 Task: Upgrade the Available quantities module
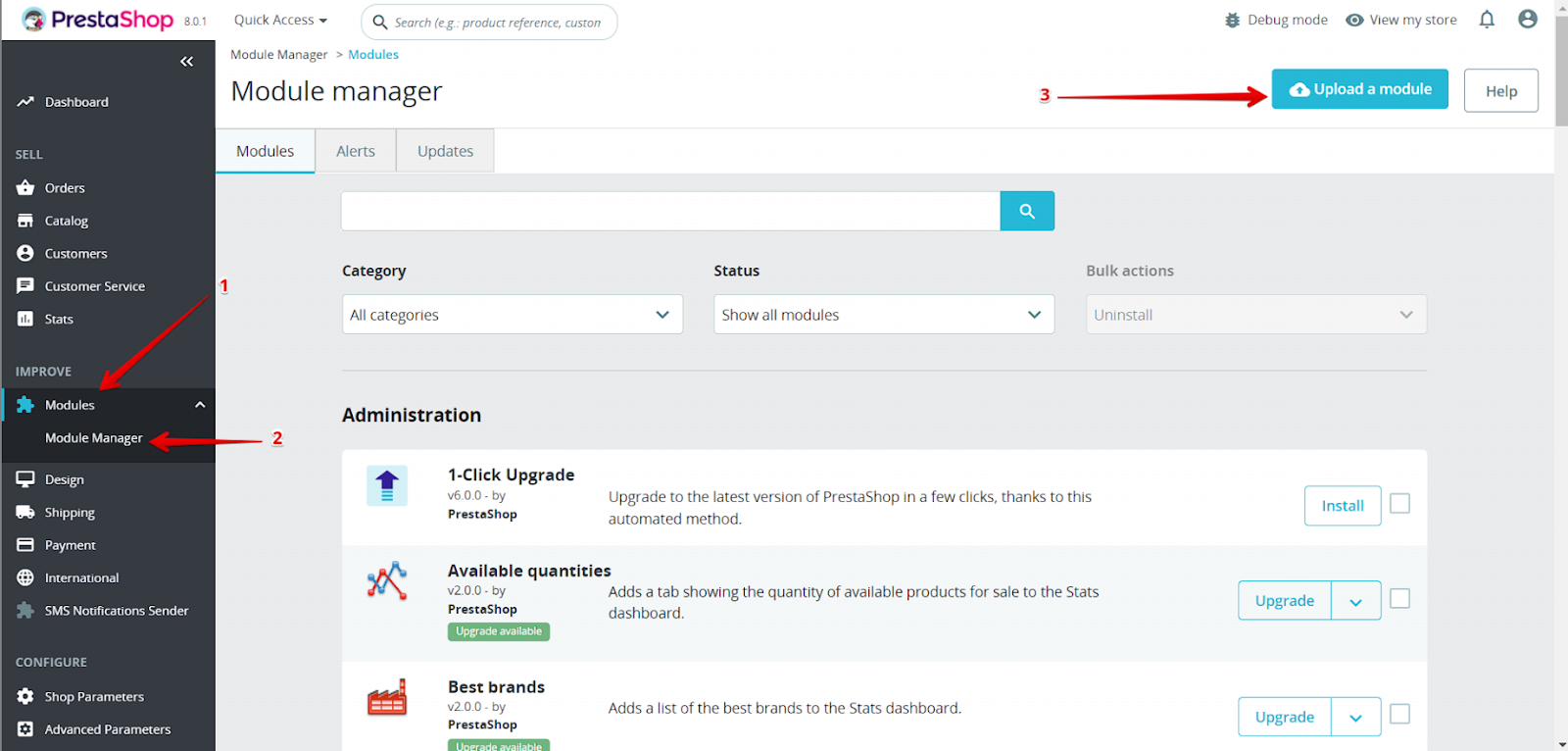point(1285,601)
